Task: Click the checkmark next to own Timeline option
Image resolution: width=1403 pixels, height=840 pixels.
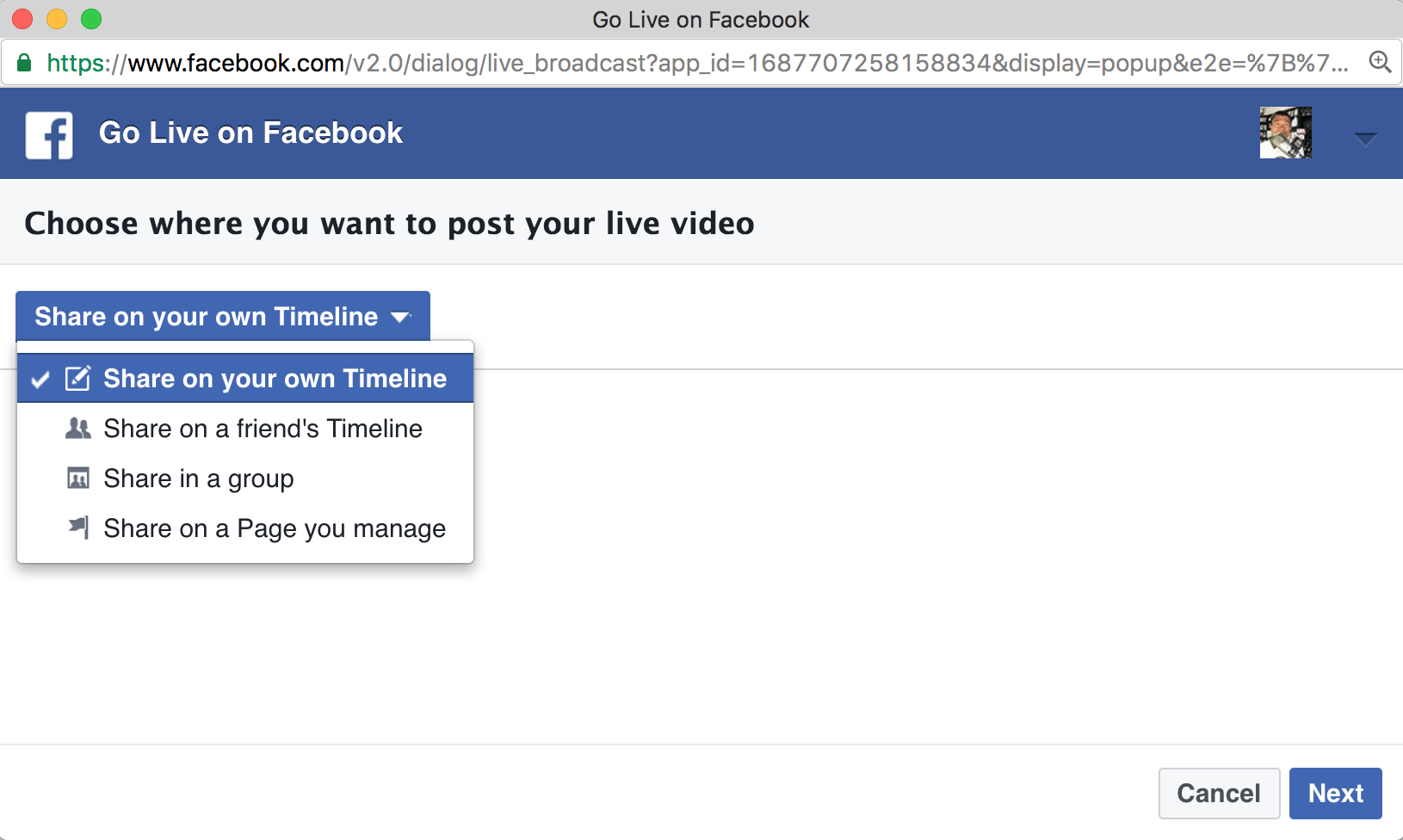Action: [40, 380]
